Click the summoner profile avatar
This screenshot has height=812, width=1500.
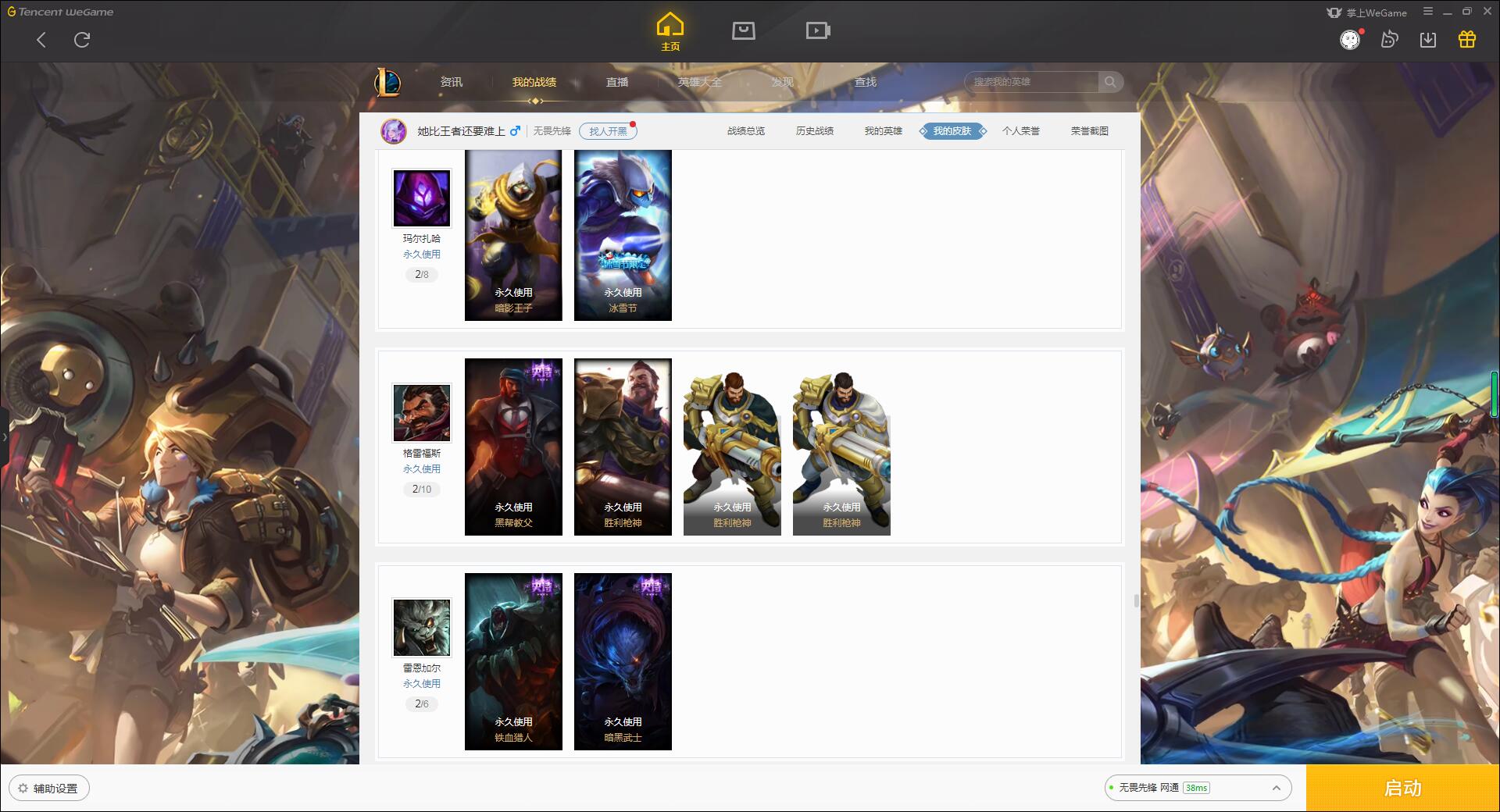point(394,131)
